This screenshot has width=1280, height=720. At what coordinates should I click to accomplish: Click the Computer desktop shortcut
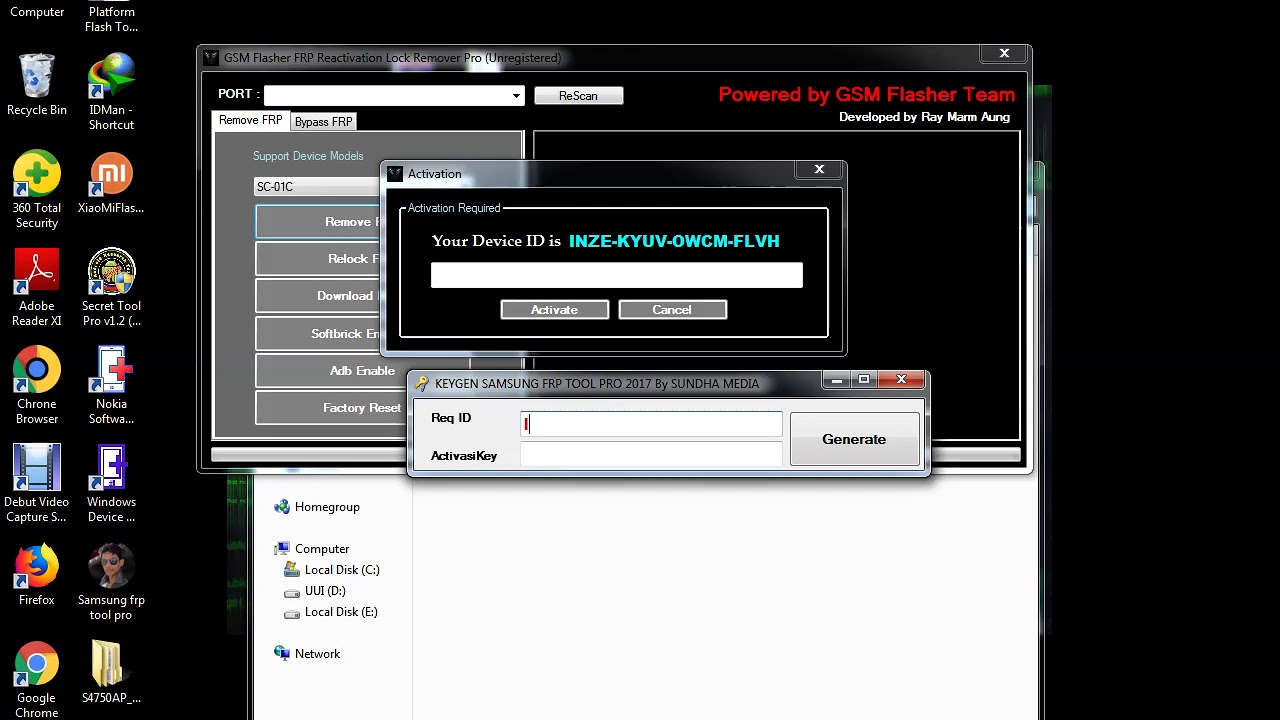(x=37, y=10)
